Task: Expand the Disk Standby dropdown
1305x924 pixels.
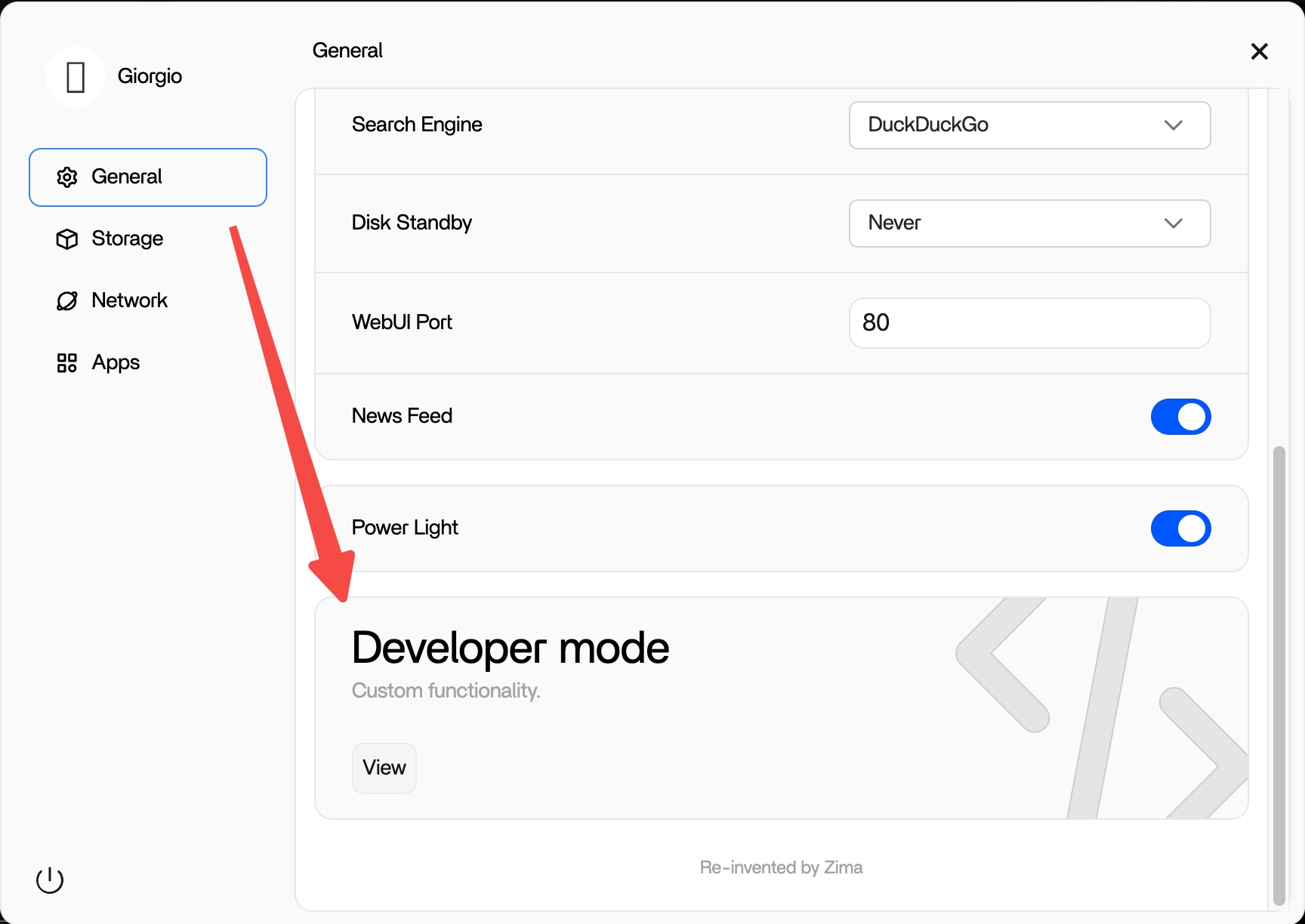Action: 1029,223
